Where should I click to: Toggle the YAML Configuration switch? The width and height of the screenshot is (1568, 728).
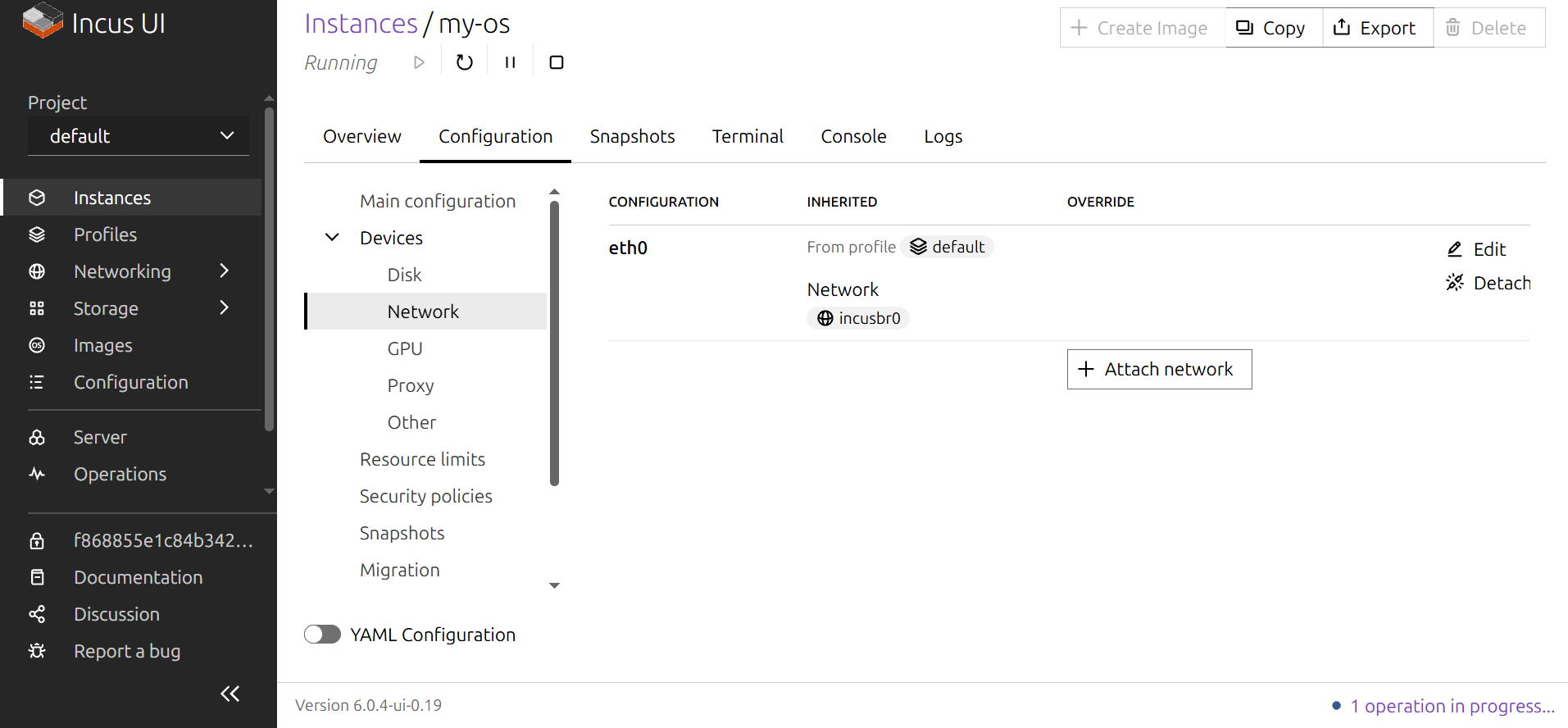click(322, 635)
